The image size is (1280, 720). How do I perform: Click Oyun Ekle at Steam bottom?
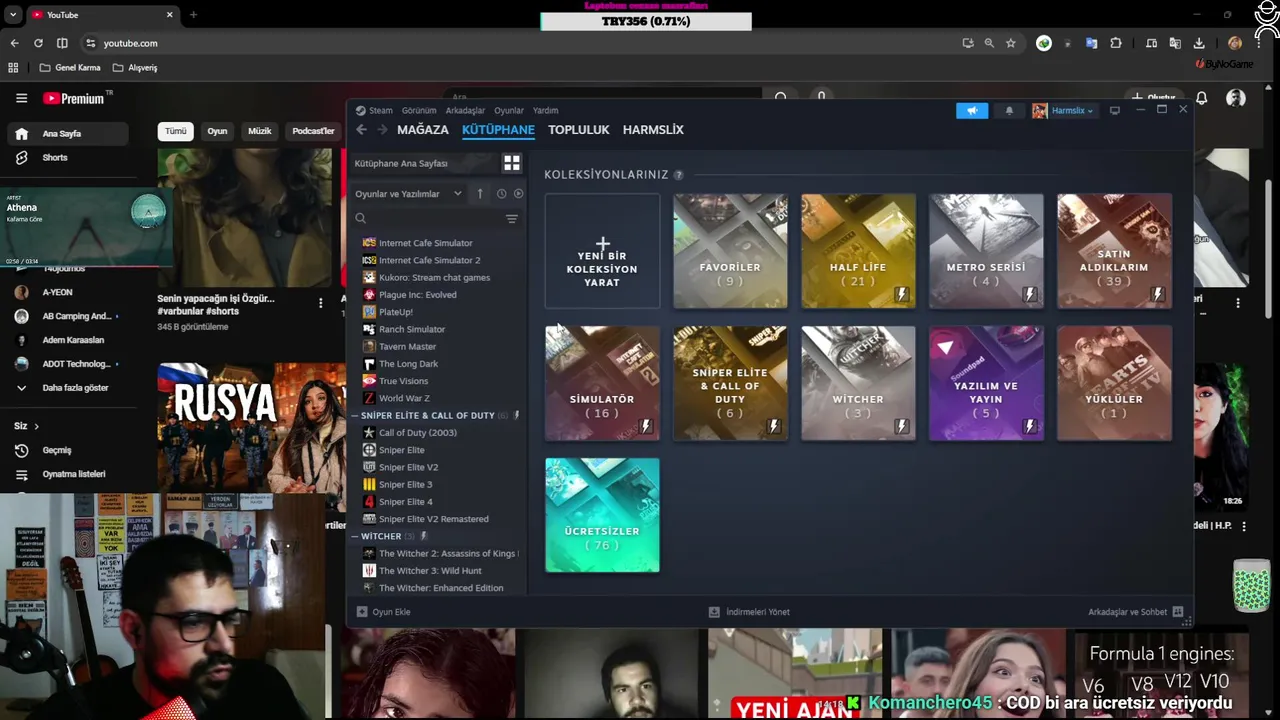pyautogui.click(x=384, y=612)
